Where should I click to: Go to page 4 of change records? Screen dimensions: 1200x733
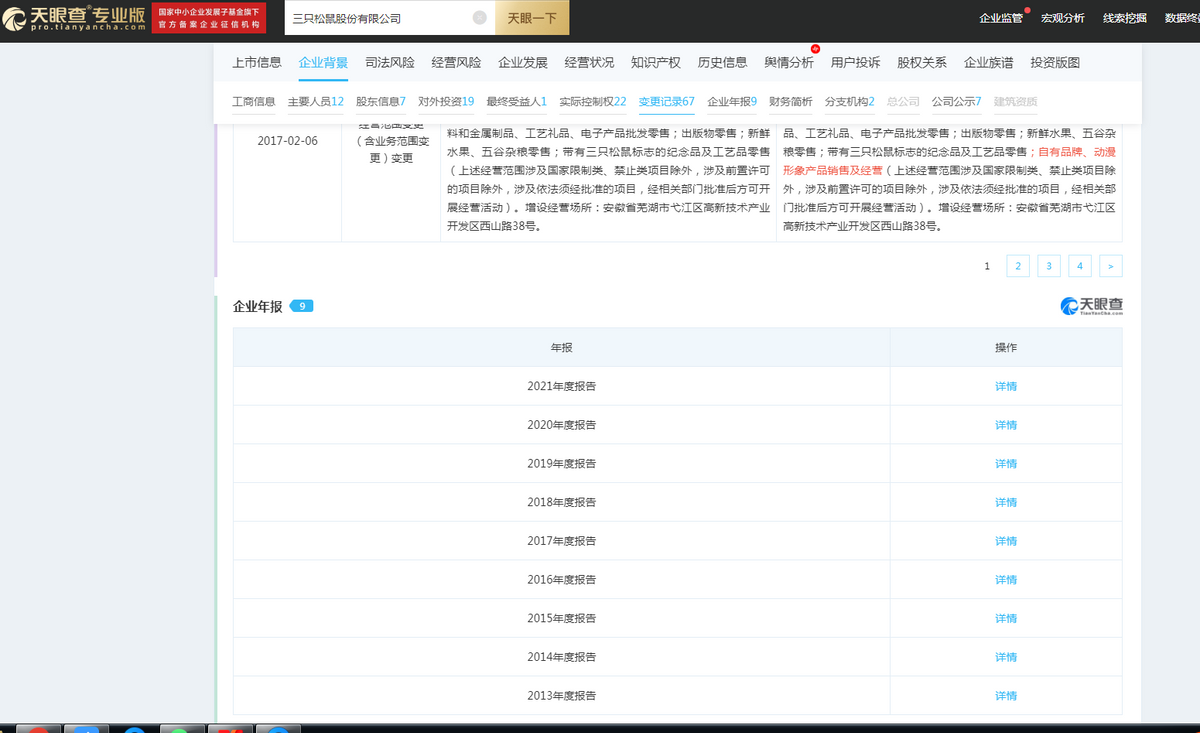[x=1079, y=266]
